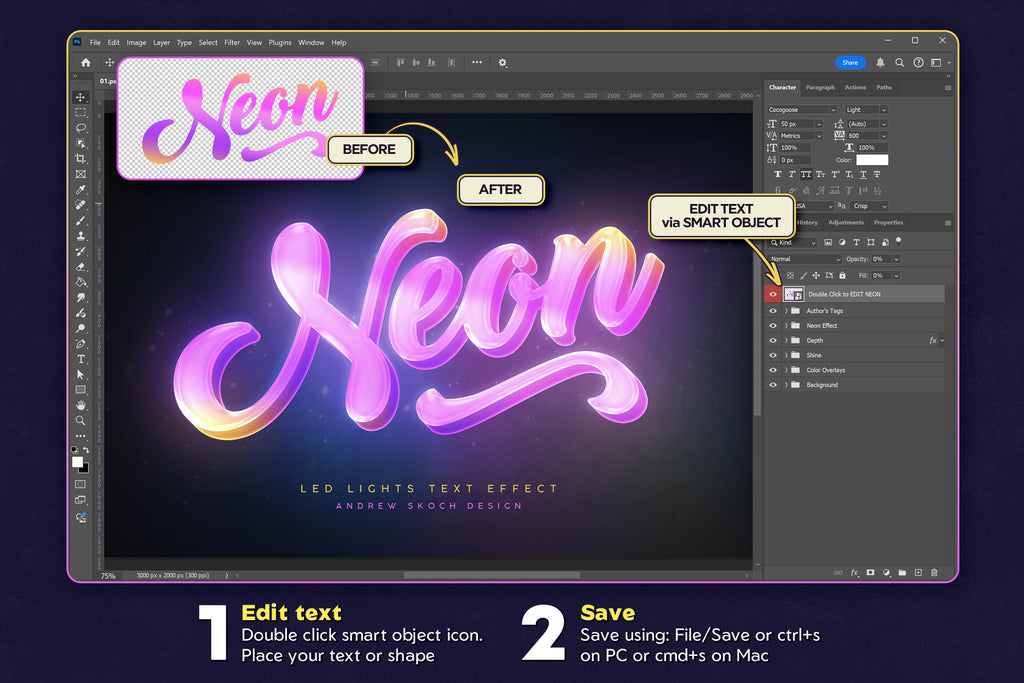Switch to the Paragraph tab
This screenshot has width=1024, height=683.
(820, 87)
